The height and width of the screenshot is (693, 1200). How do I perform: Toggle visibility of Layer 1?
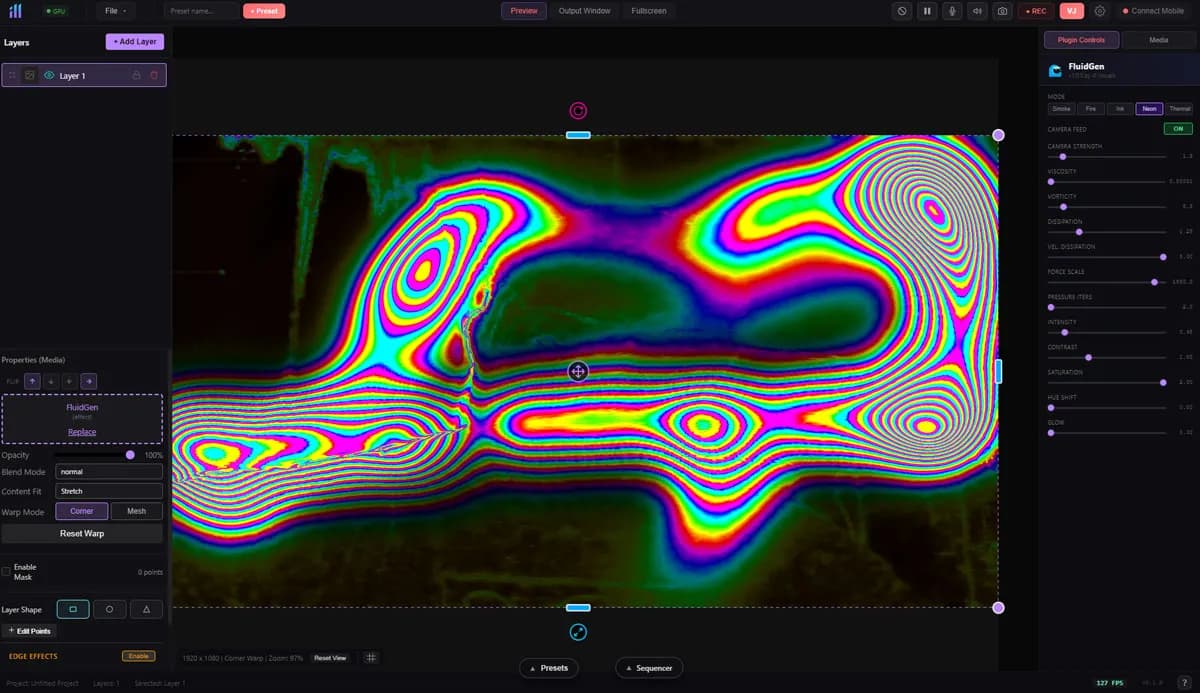[49, 75]
